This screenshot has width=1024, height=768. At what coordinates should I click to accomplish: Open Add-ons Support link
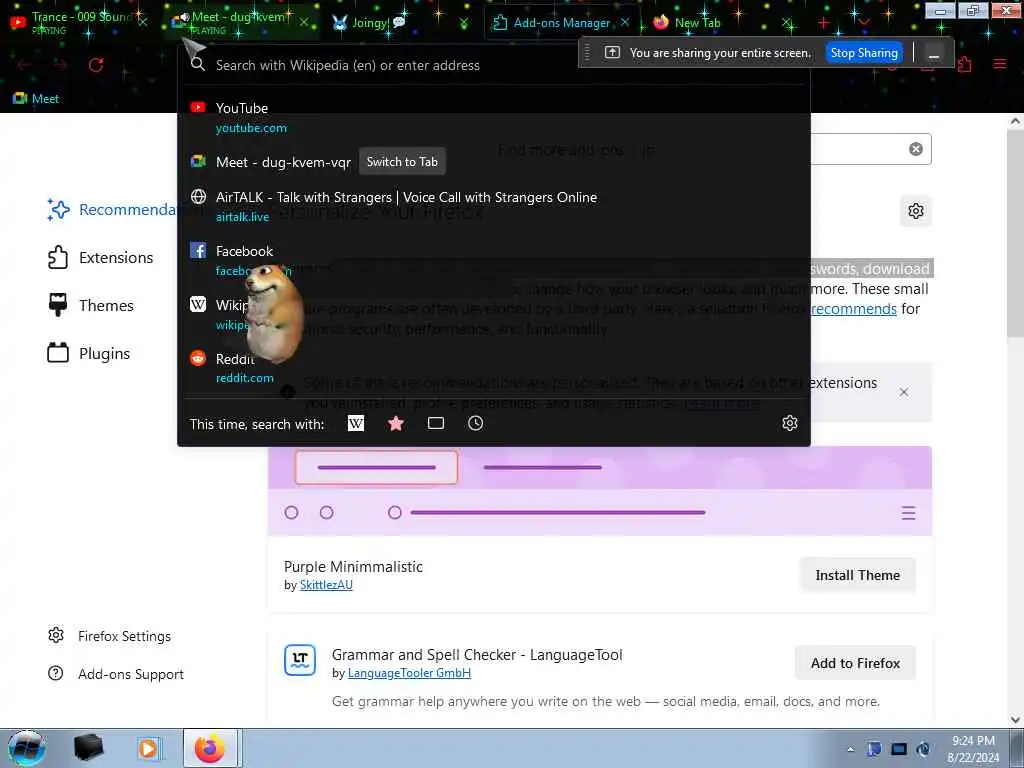[x=116, y=674]
